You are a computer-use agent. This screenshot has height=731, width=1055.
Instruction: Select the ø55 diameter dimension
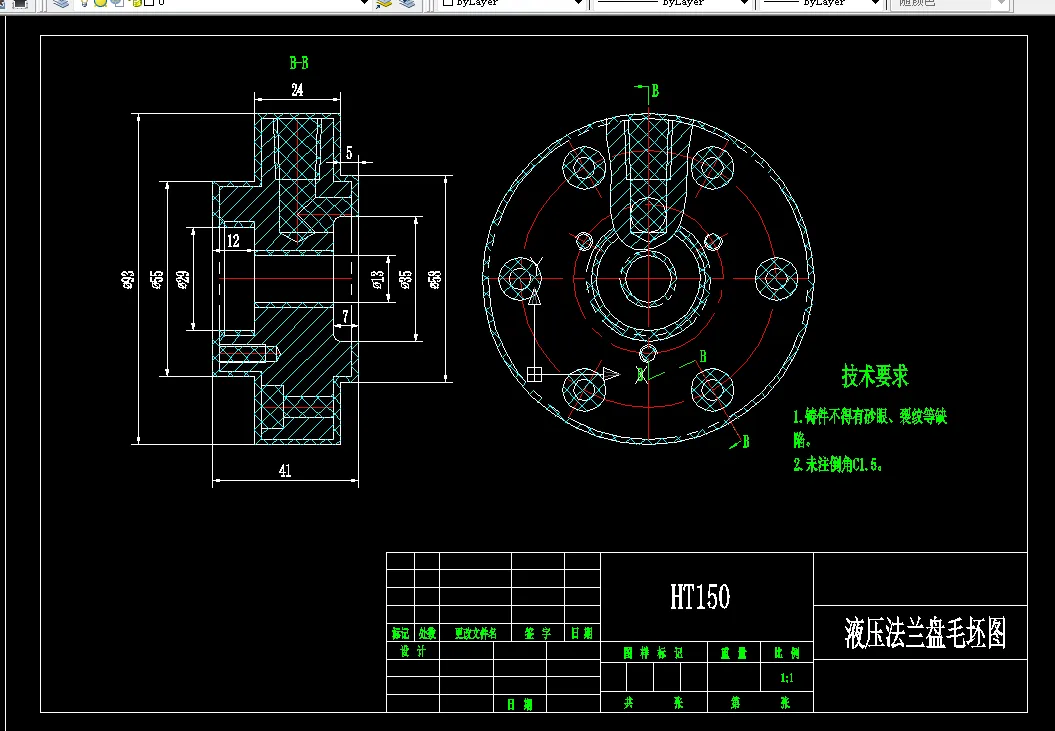pos(156,279)
